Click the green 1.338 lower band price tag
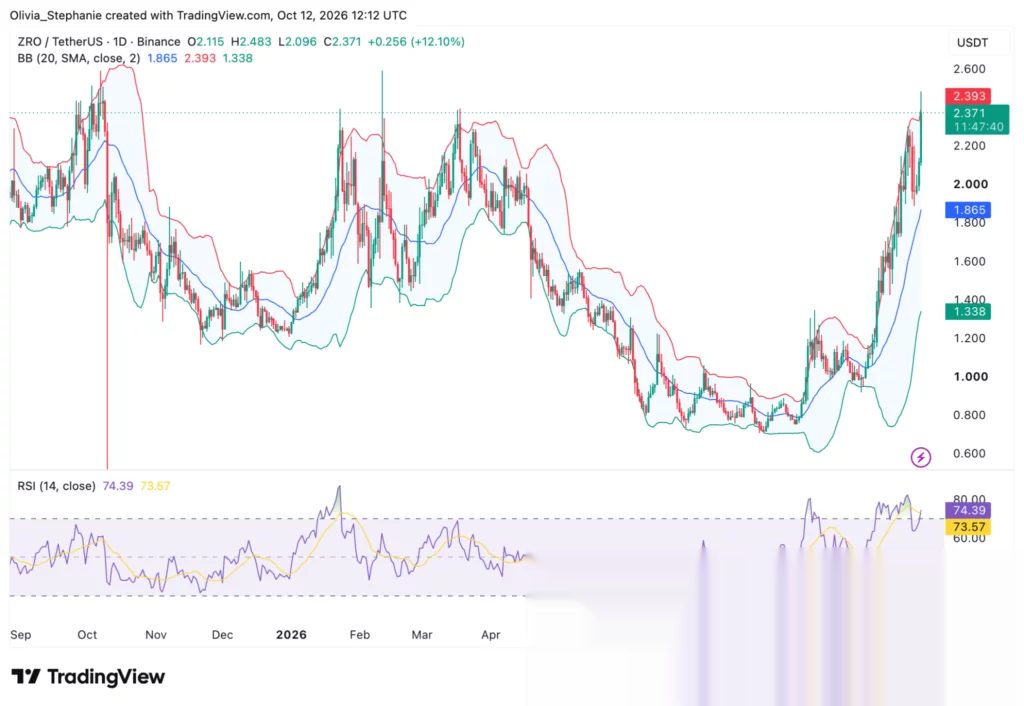Image resolution: width=1024 pixels, height=706 pixels. tap(968, 312)
